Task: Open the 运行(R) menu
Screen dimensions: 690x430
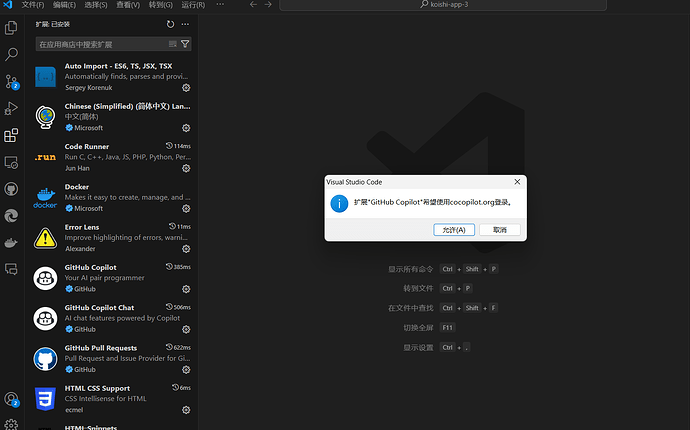Action: click(x=193, y=5)
